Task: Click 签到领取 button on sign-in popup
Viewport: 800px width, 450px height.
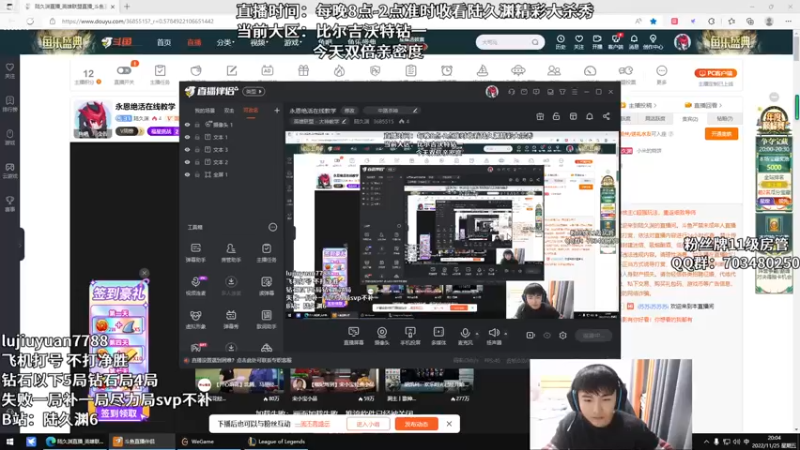Action: (118, 413)
